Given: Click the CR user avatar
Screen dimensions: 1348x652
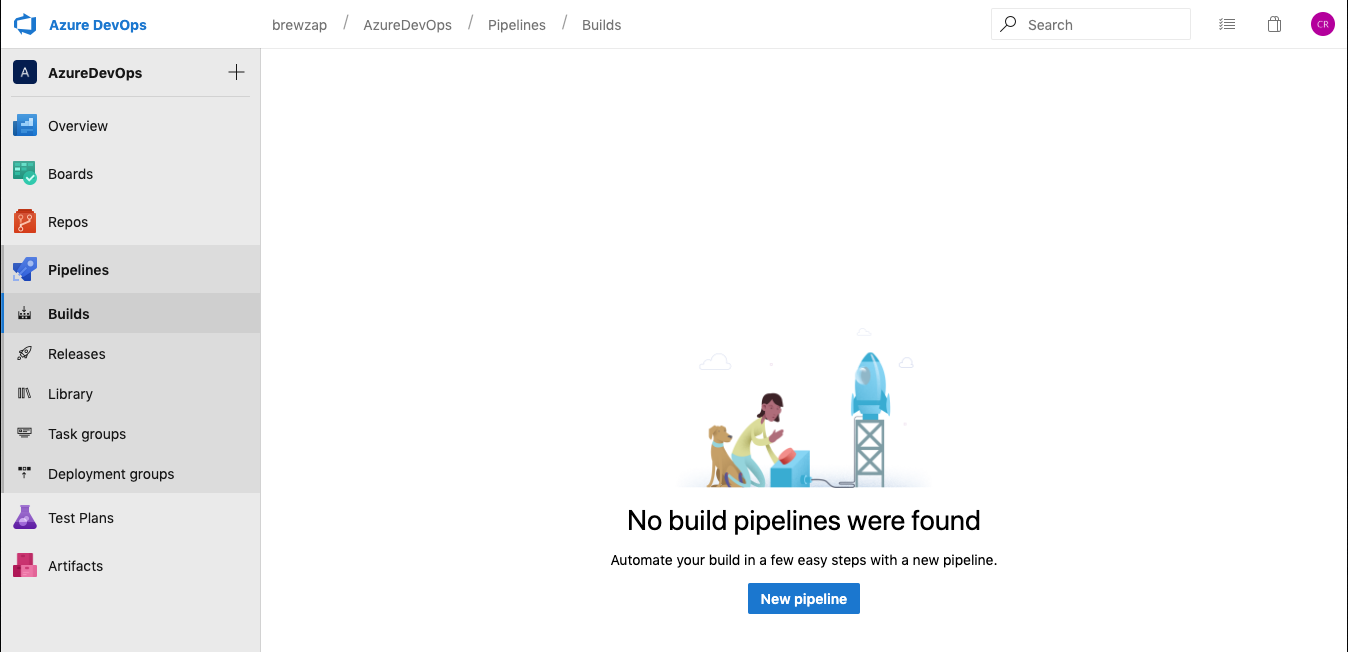Looking at the screenshot, I should (x=1322, y=25).
